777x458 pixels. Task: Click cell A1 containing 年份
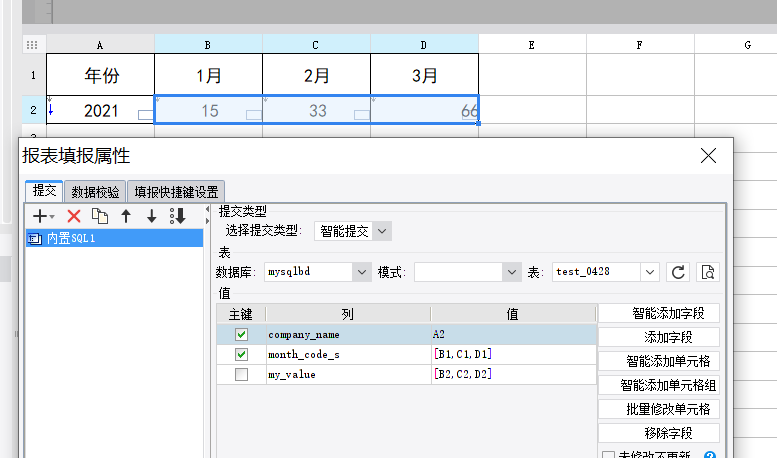100,75
